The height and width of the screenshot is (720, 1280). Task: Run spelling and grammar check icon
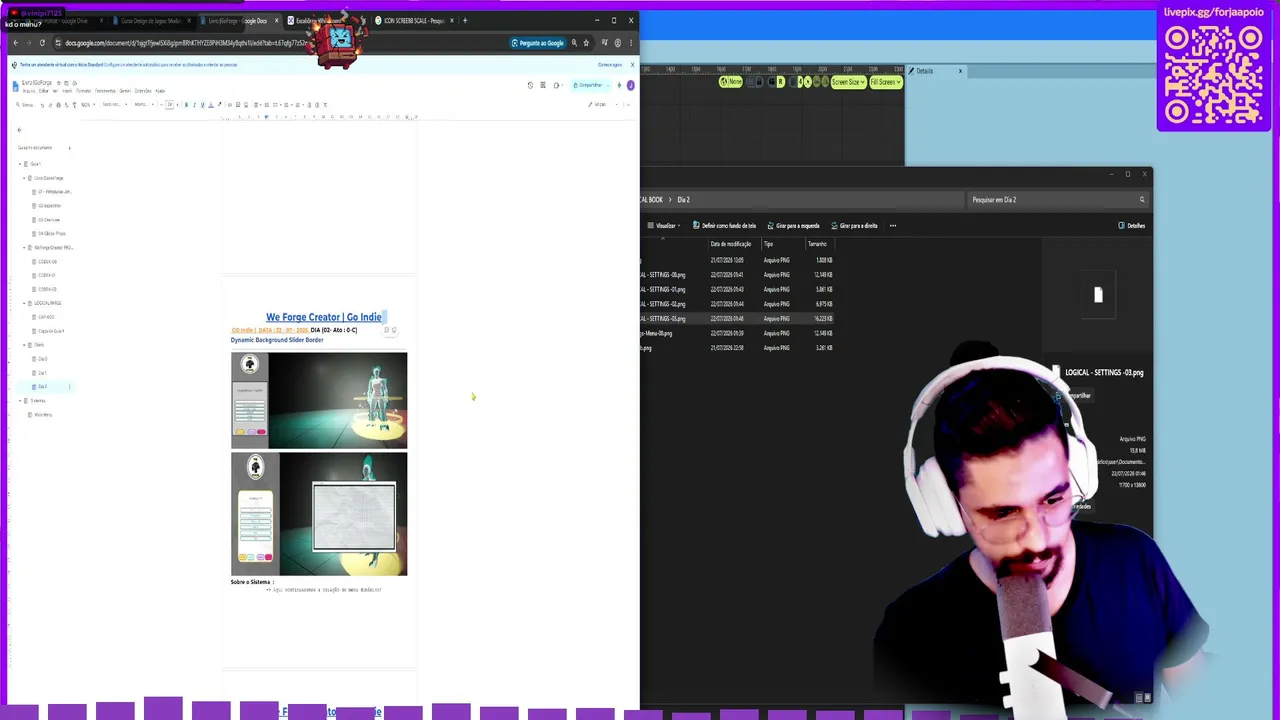click(x=66, y=105)
